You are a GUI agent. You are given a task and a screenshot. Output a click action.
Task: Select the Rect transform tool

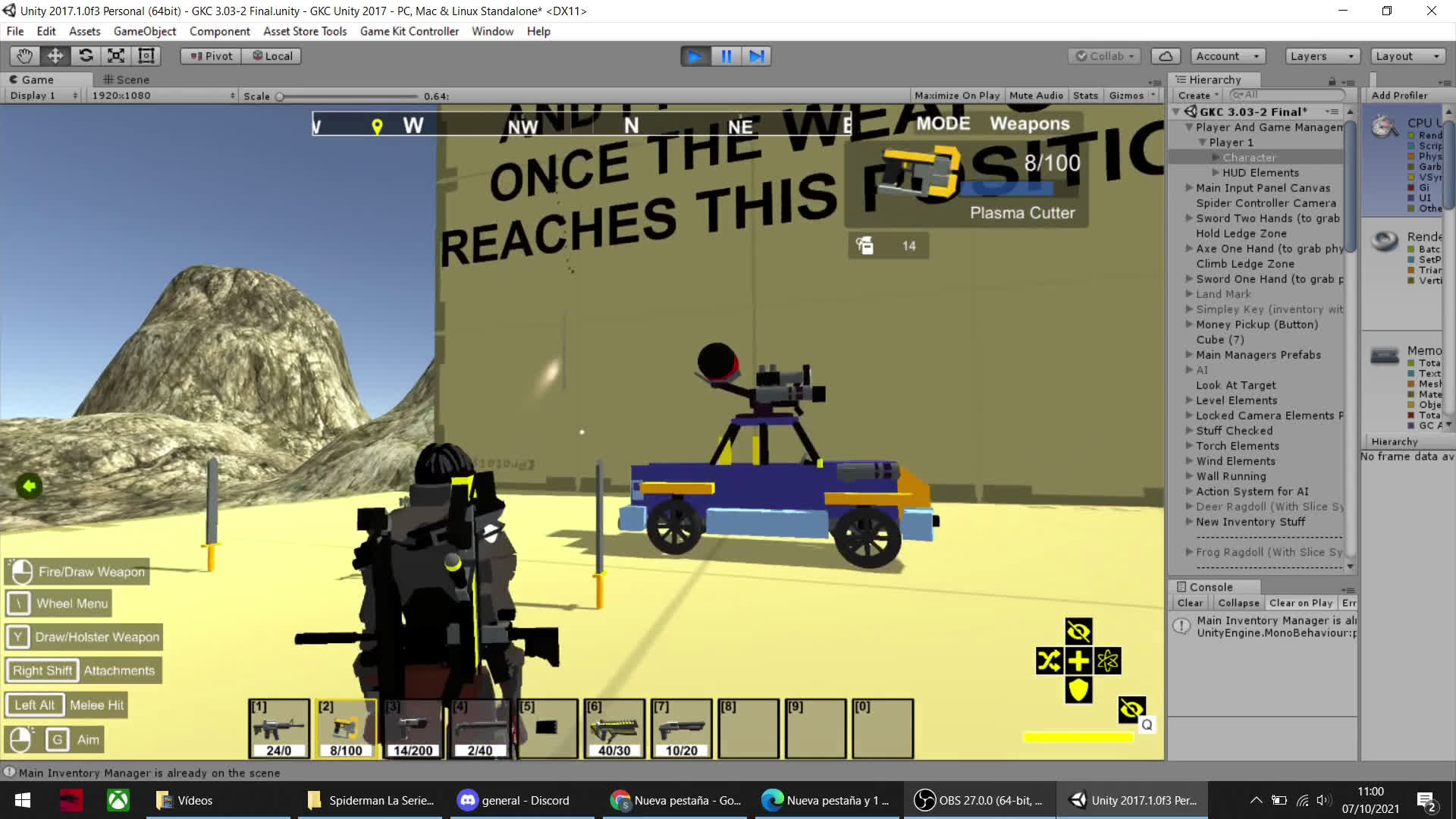click(x=146, y=56)
